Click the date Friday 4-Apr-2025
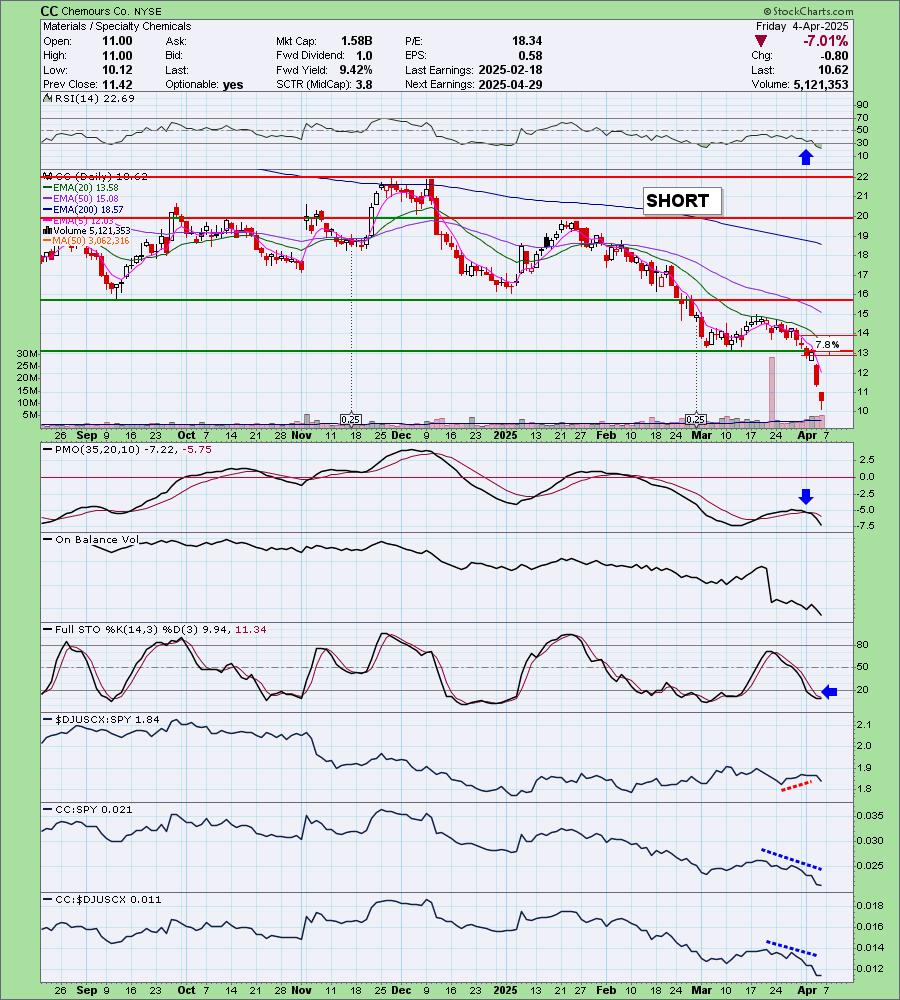Image resolution: width=900 pixels, height=1000 pixels. click(802, 26)
